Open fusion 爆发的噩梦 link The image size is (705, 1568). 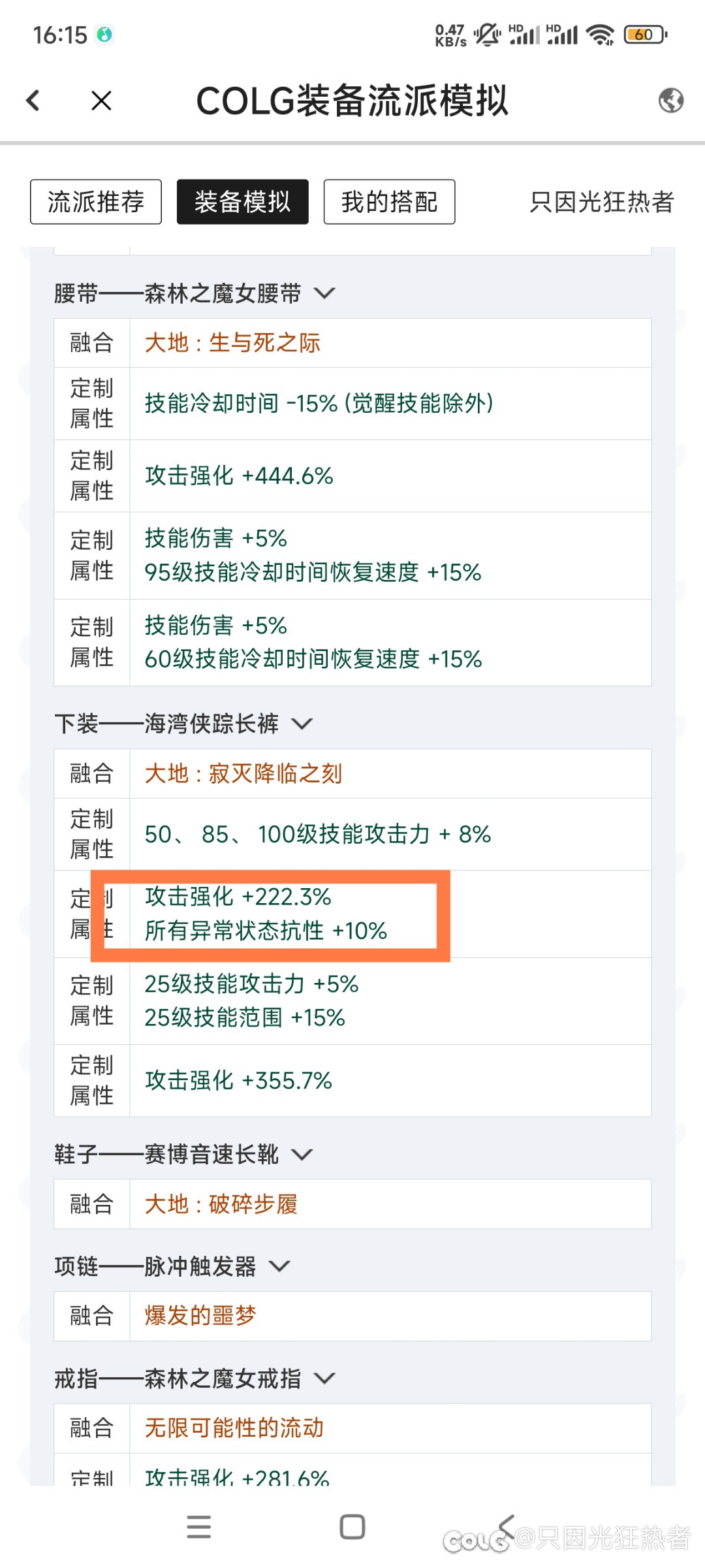pos(200,1315)
